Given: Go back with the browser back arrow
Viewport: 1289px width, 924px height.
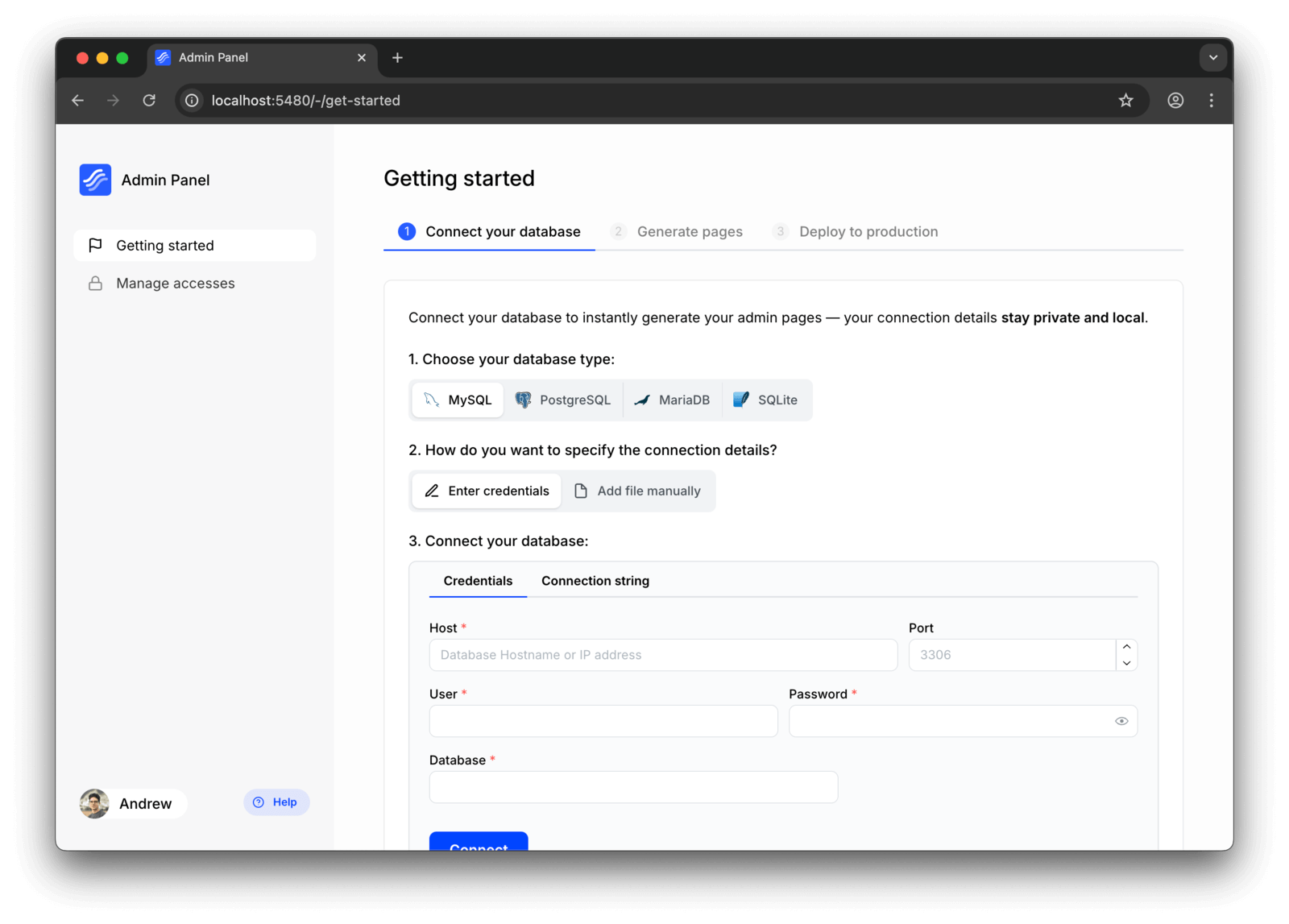Looking at the screenshot, I should click(78, 101).
